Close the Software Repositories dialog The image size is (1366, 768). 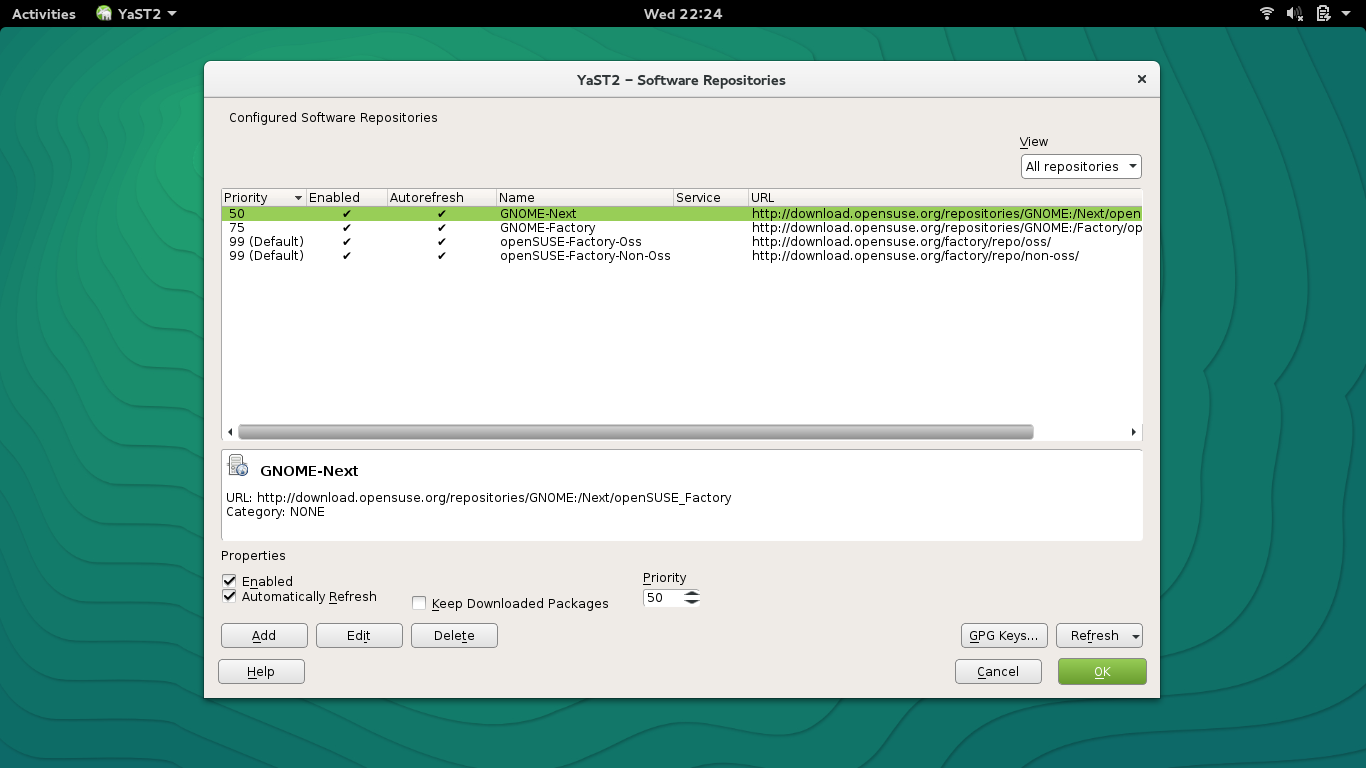(1141, 80)
